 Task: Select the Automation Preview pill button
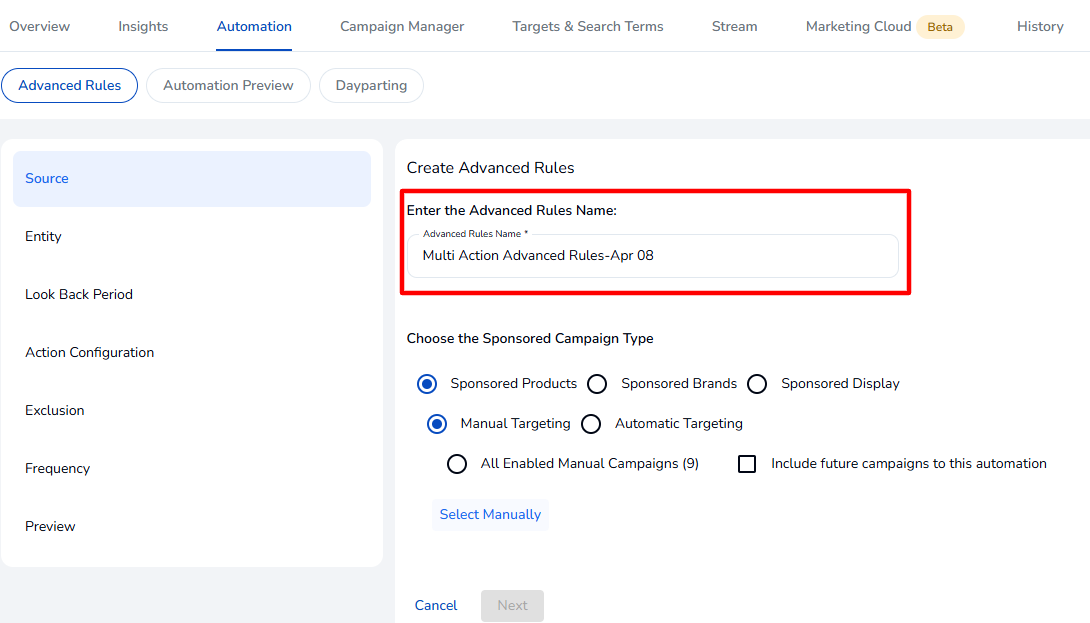click(228, 85)
